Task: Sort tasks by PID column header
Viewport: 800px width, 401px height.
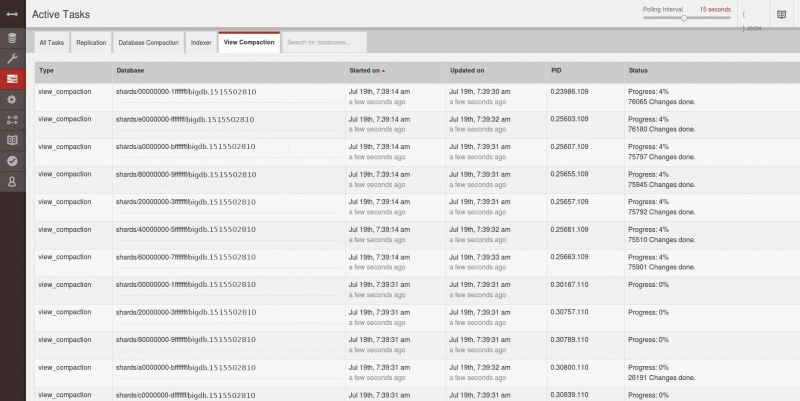Action: pyautogui.click(x=557, y=71)
